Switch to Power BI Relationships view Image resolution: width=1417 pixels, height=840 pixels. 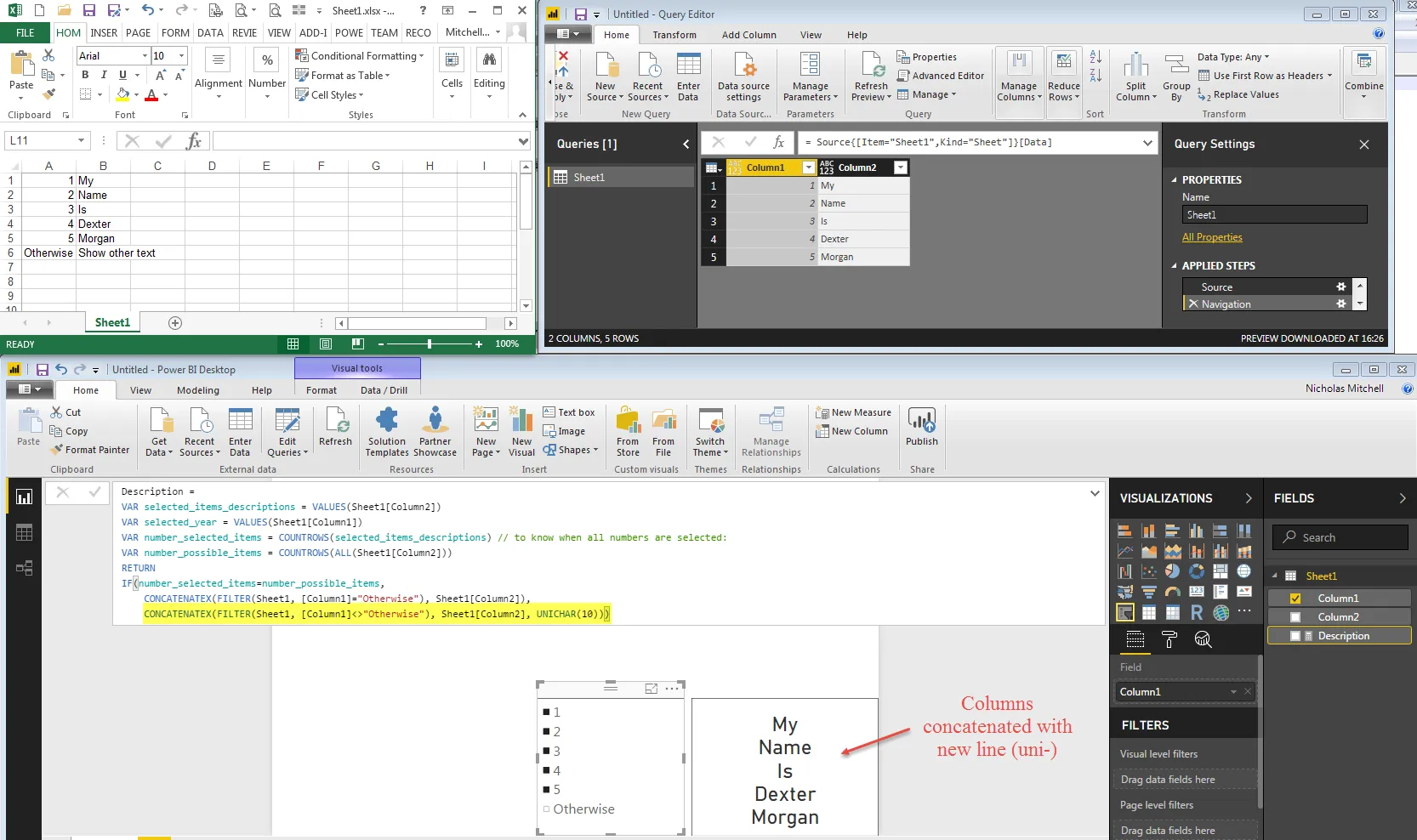24,568
